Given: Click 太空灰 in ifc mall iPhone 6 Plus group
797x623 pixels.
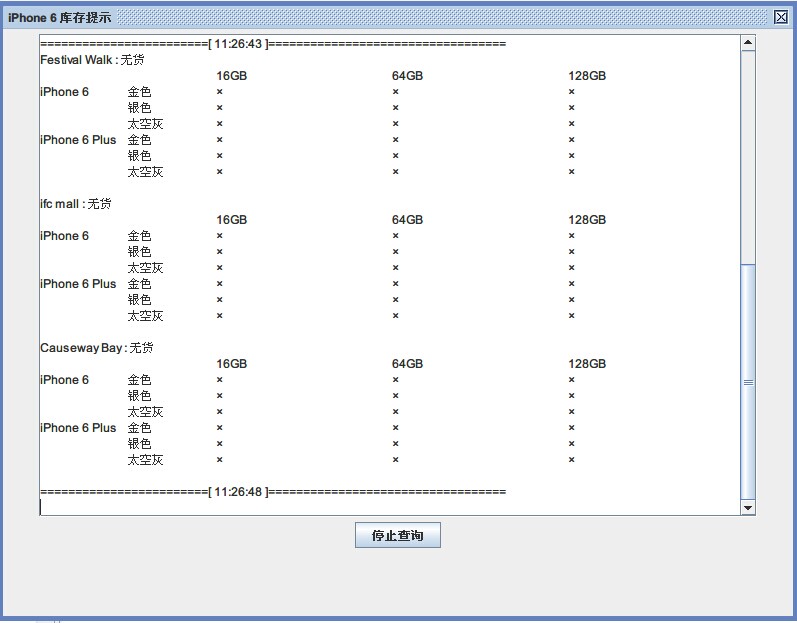Looking at the screenshot, I should 145,316.
